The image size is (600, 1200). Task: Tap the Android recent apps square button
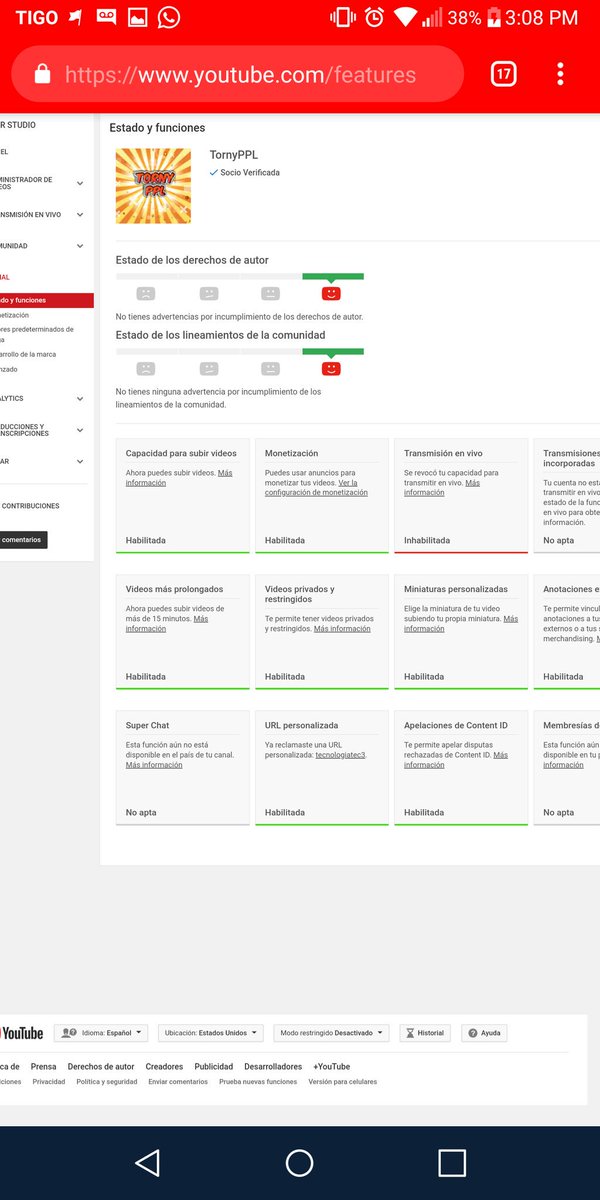coord(452,1162)
